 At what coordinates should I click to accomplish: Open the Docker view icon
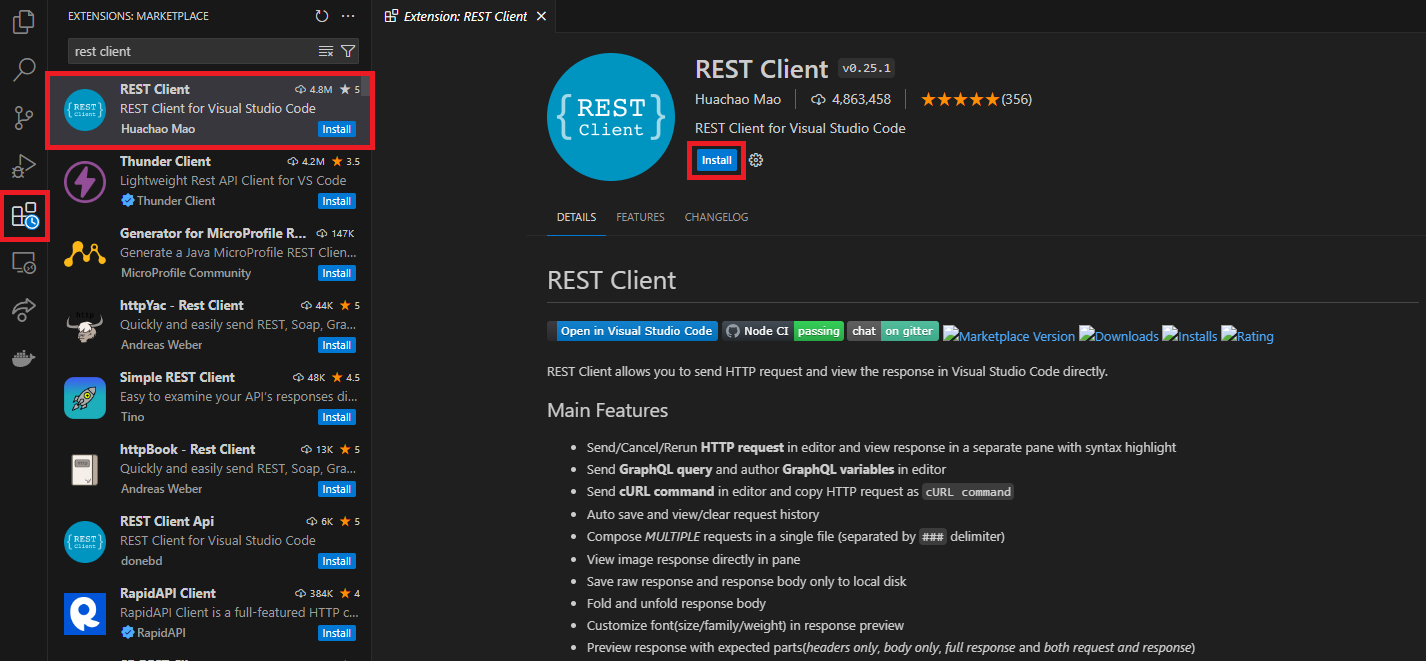tap(24, 358)
